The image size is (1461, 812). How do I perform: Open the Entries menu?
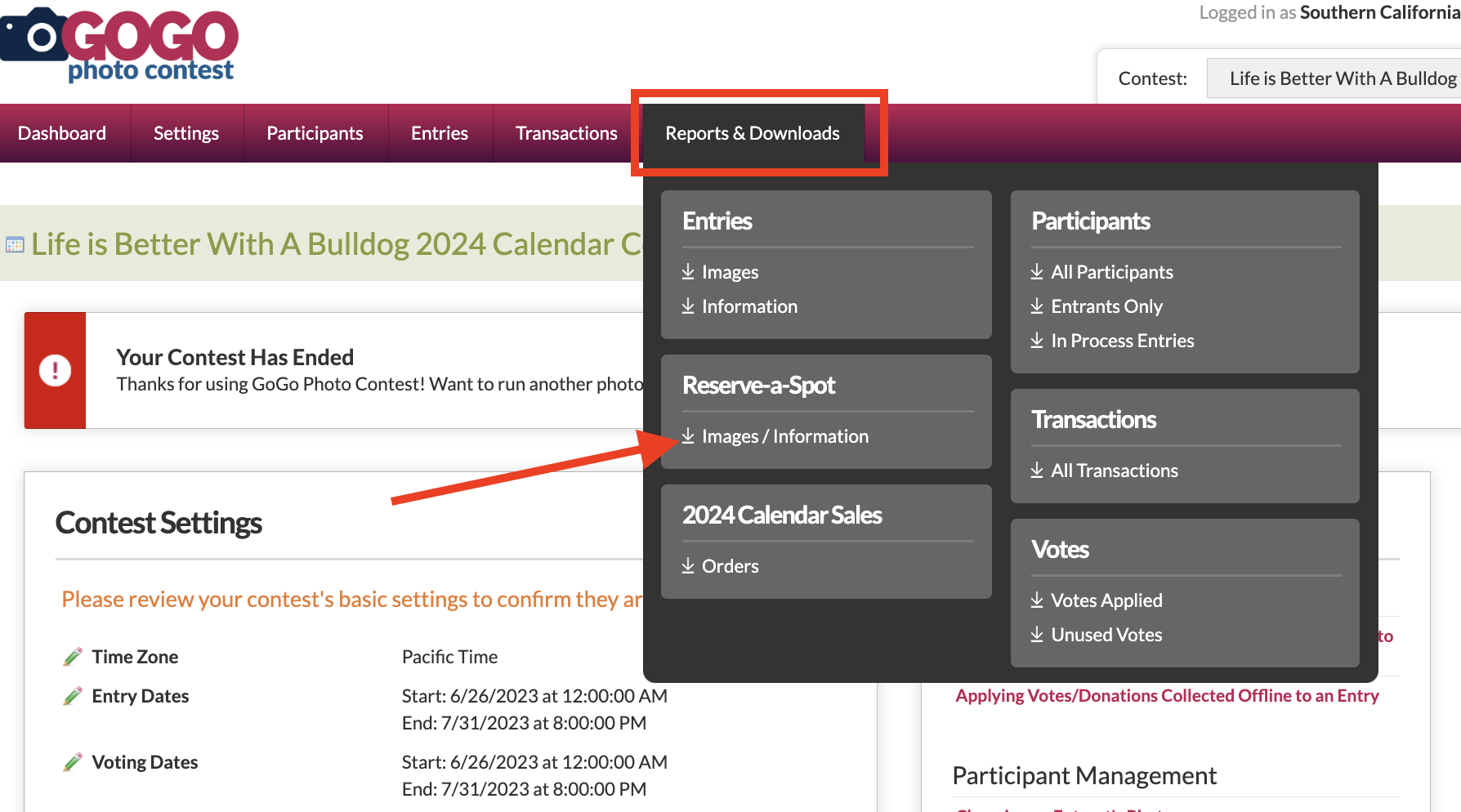(x=440, y=133)
